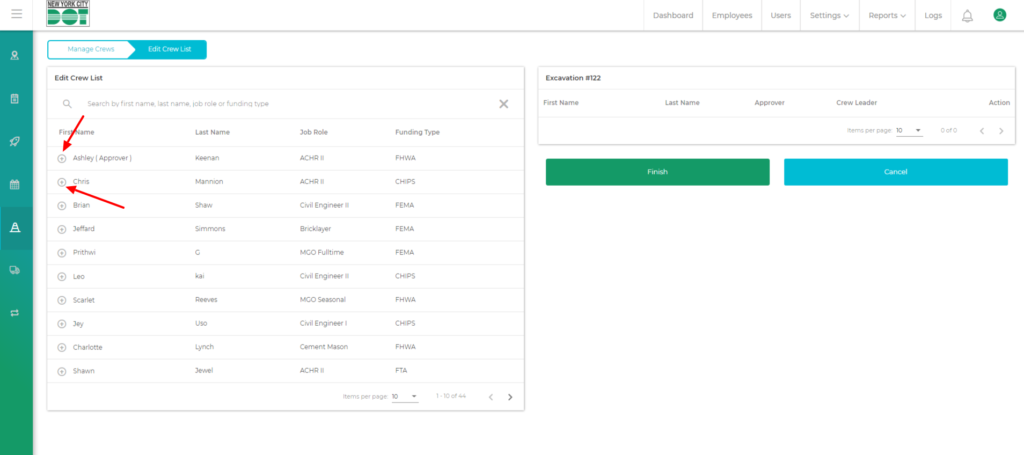The image size is (1024, 455).
Task: Click the Cancel button
Action: [x=895, y=172]
